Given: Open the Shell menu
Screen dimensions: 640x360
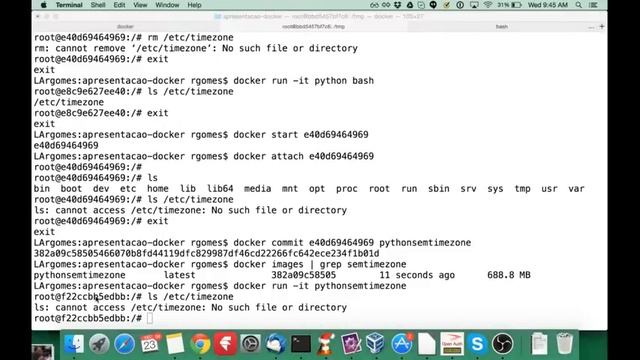Looking at the screenshot, I should 98,5.
